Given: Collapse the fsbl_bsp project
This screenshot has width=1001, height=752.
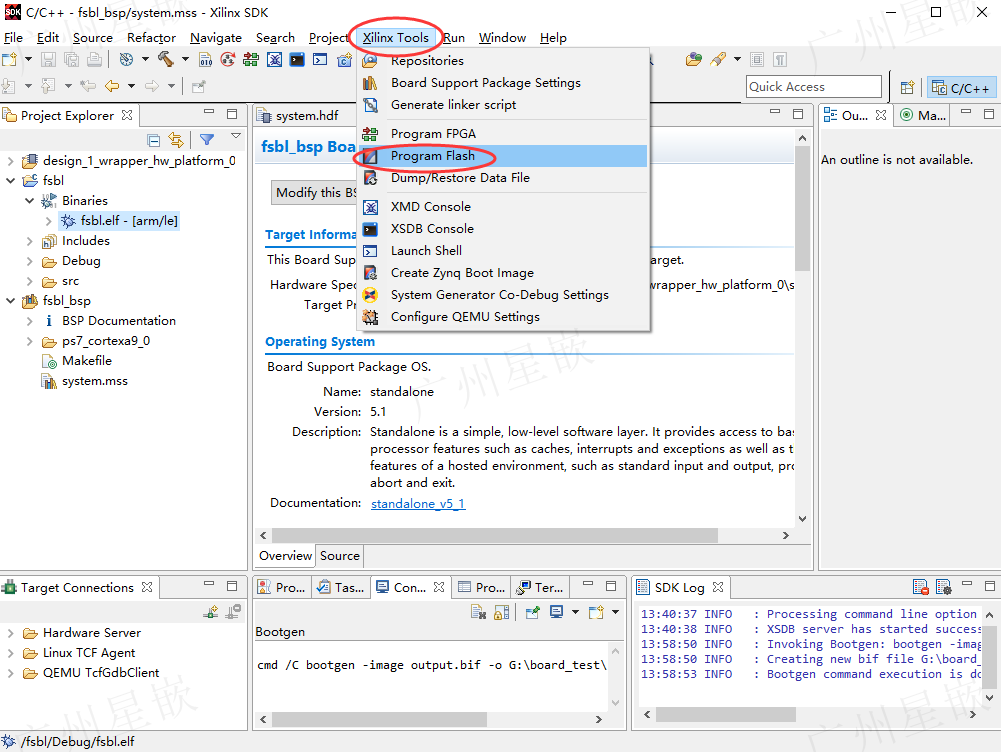Looking at the screenshot, I should coord(10,301).
